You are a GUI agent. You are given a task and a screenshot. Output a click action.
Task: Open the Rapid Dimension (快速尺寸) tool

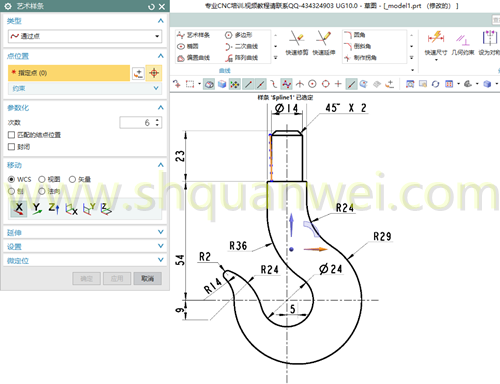point(436,43)
